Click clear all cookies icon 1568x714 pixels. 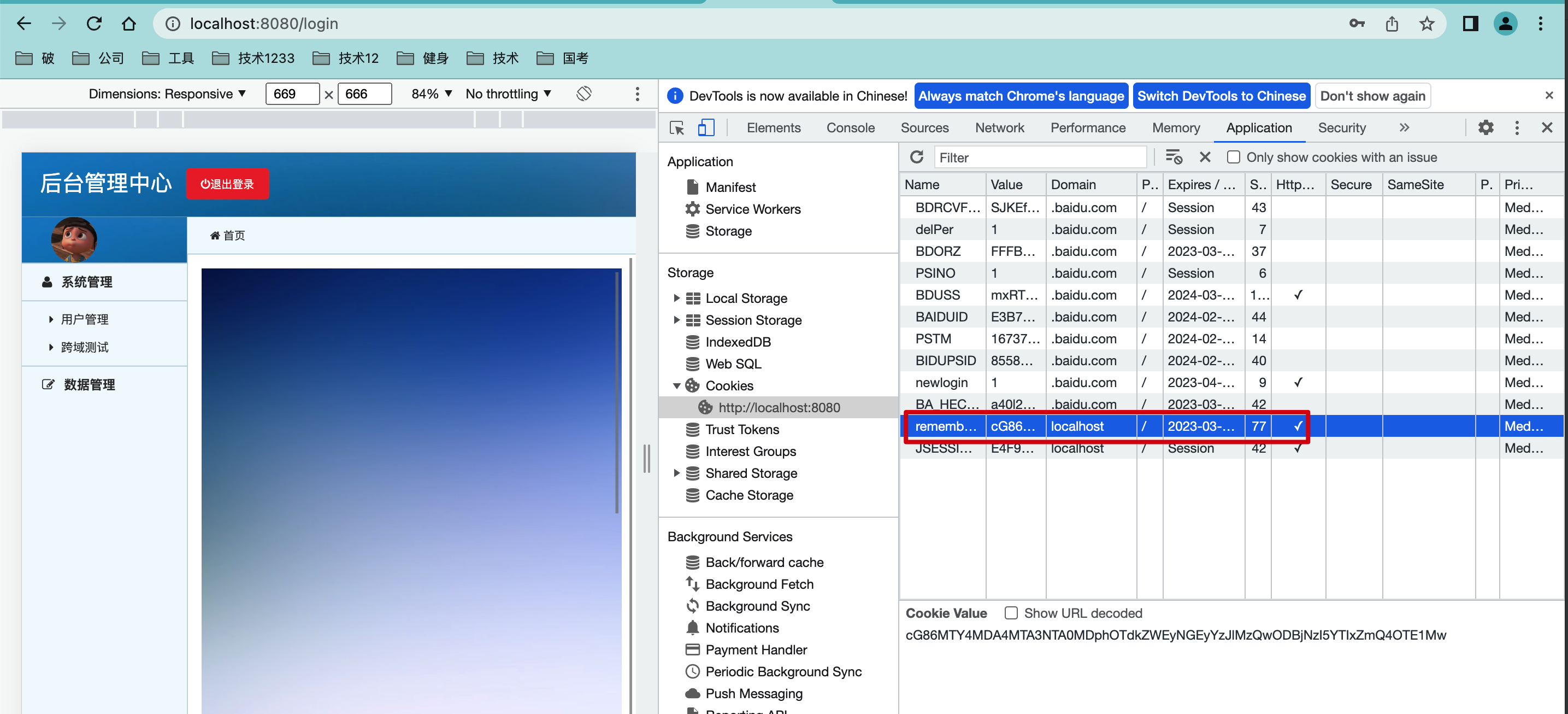1173,157
